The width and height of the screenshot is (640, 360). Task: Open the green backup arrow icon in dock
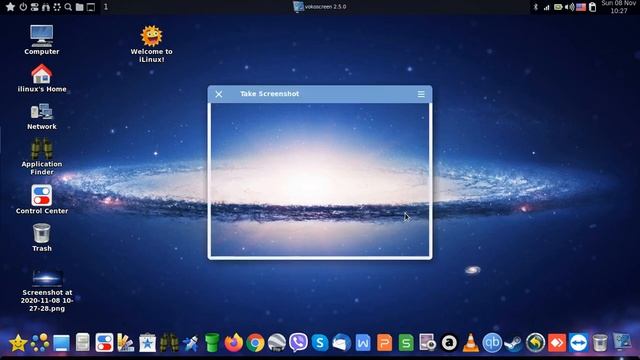(x=535, y=343)
